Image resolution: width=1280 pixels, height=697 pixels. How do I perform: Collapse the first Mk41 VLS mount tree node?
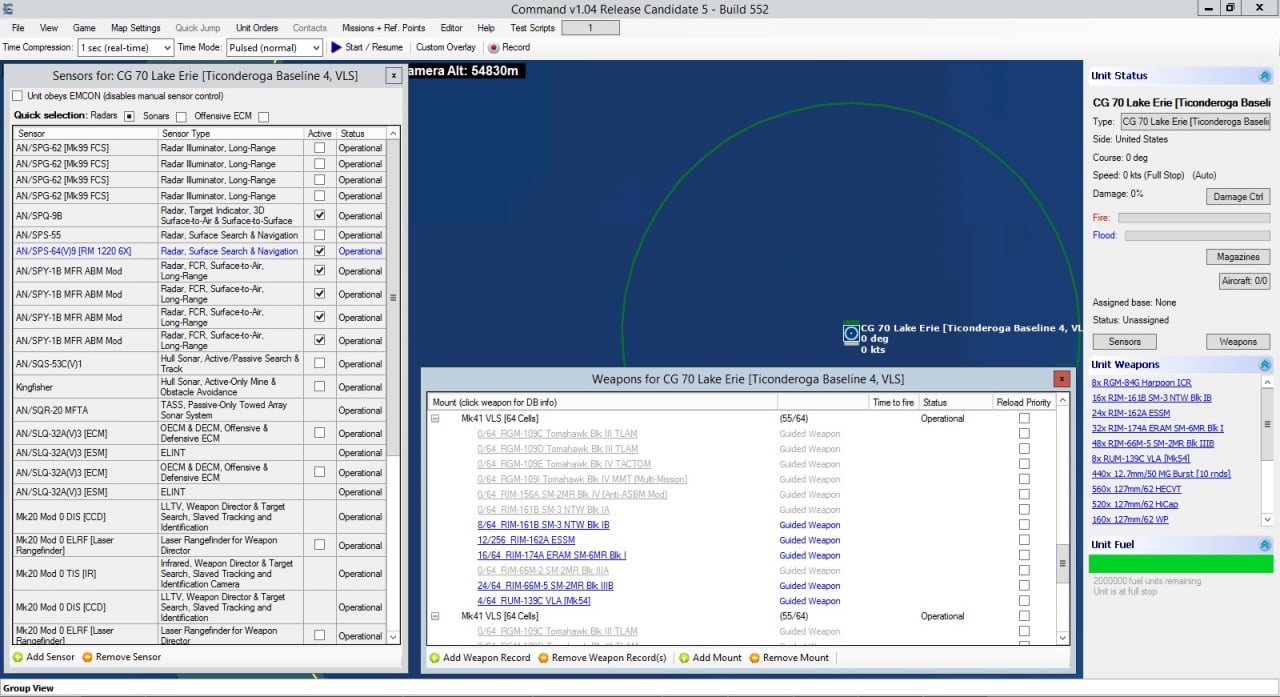click(435, 418)
